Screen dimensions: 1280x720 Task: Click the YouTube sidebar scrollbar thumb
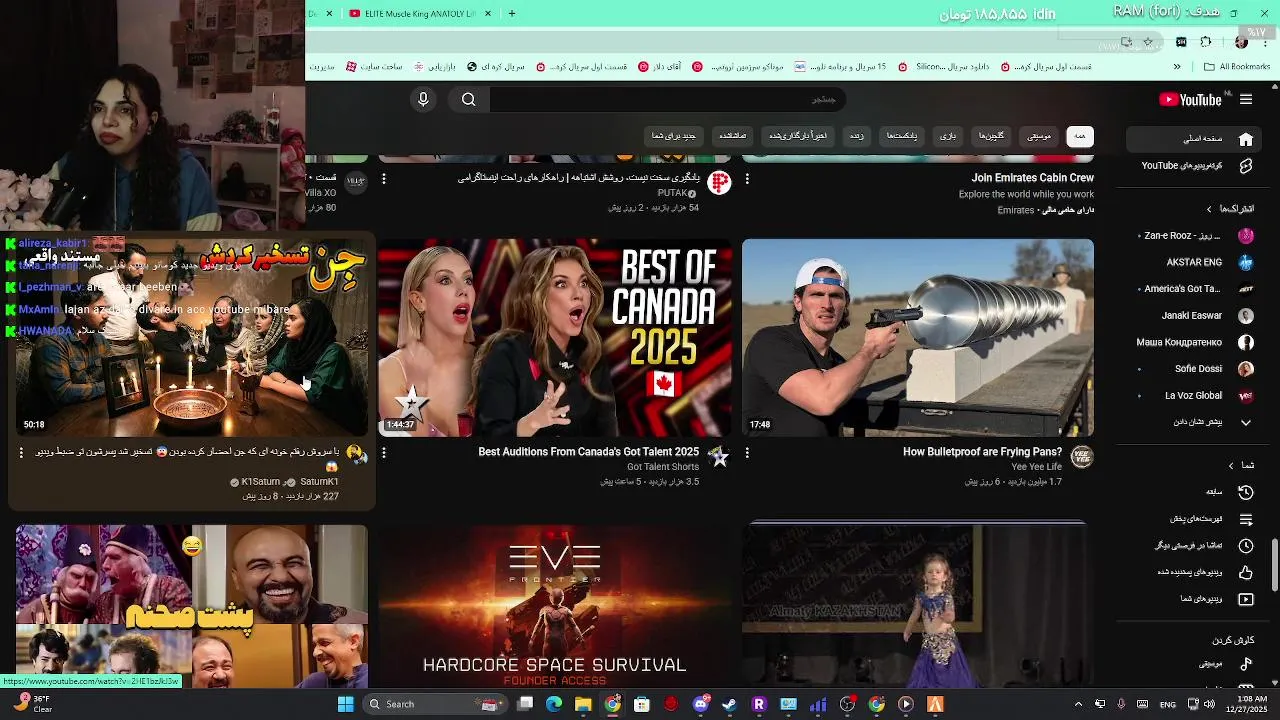[1274, 565]
